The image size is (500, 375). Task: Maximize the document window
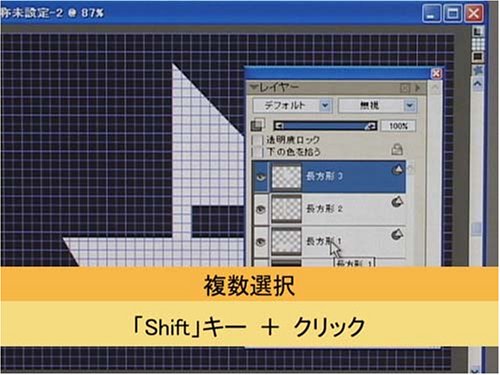452,14
